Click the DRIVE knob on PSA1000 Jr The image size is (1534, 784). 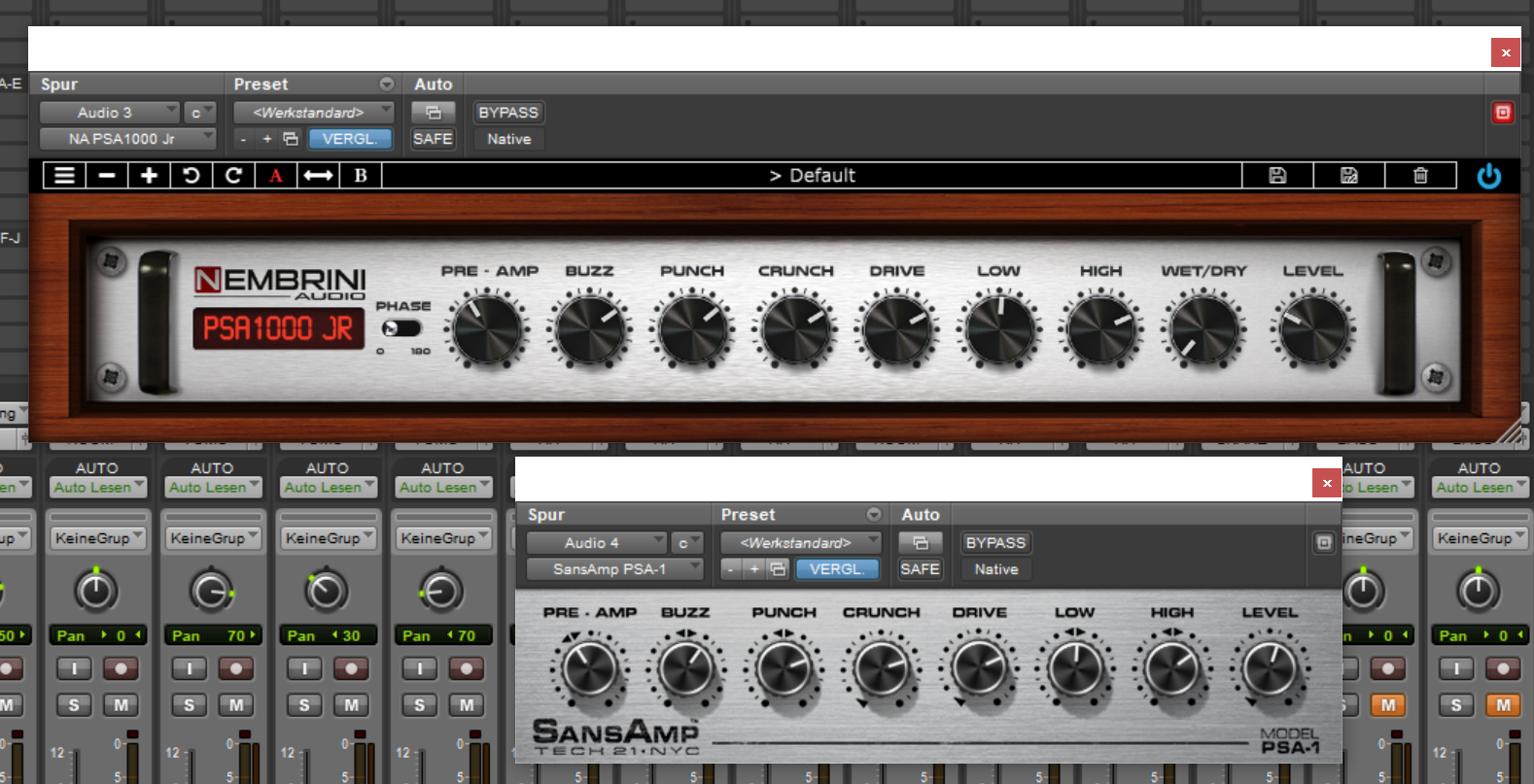(896, 329)
